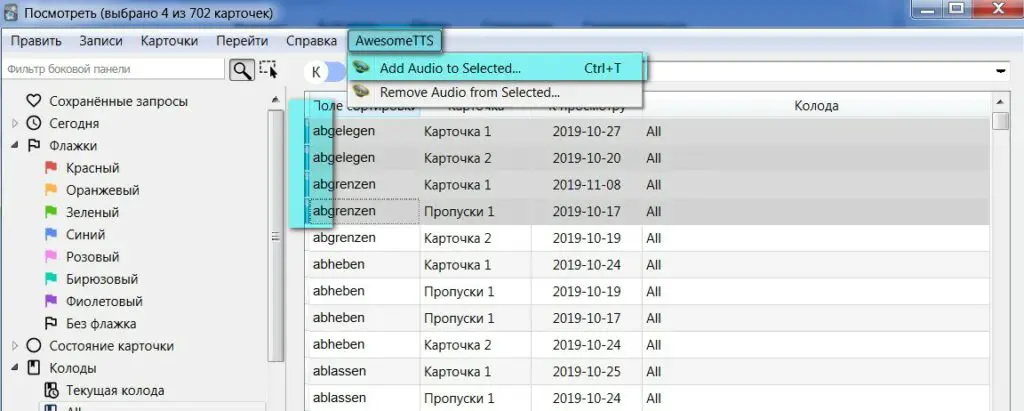Select the Зеленый green flag filter

pyautogui.click(x=81, y=212)
